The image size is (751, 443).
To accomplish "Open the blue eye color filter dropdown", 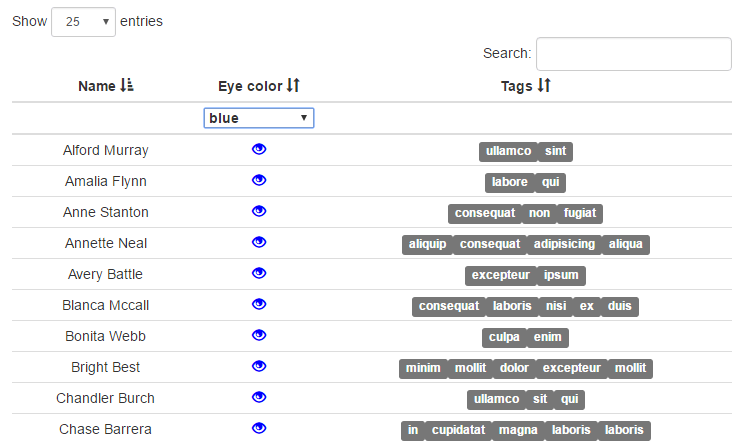I will (x=259, y=118).
